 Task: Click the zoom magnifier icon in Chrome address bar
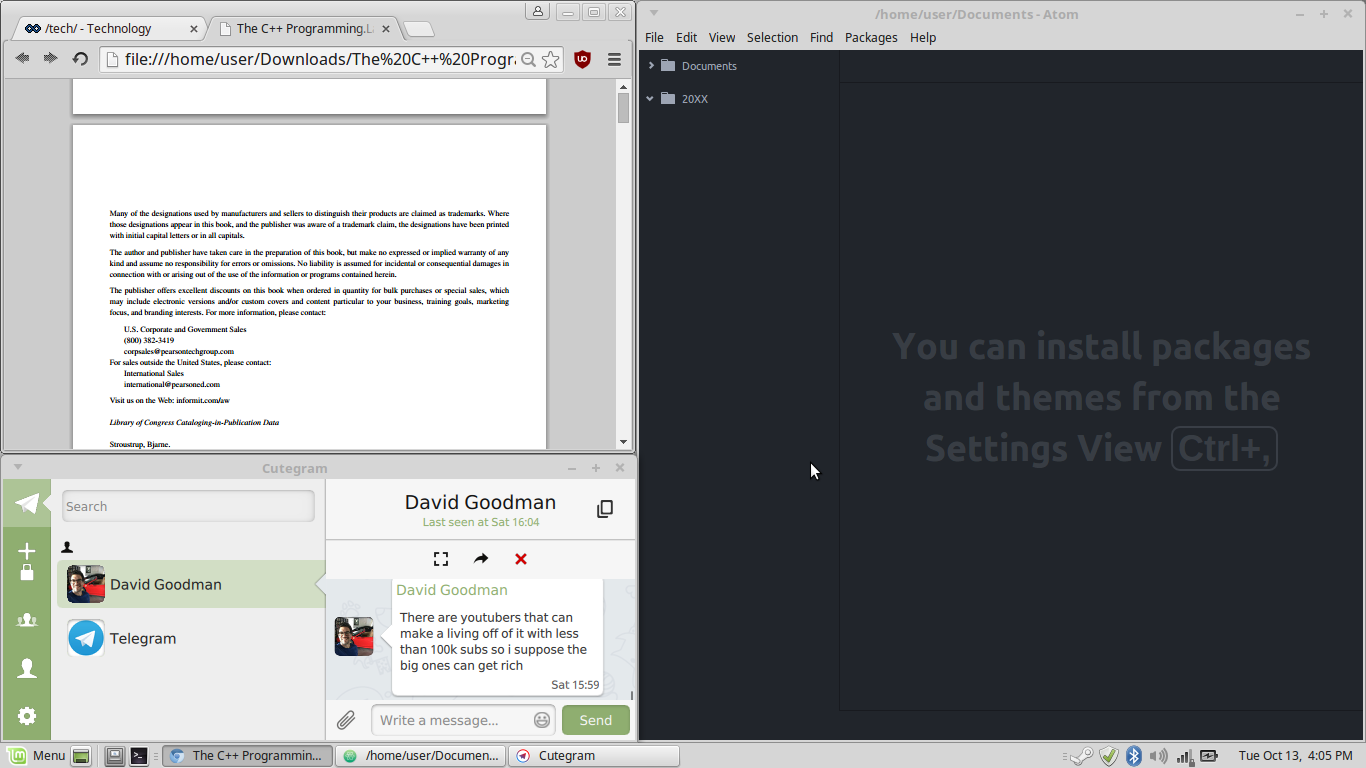[x=529, y=60]
